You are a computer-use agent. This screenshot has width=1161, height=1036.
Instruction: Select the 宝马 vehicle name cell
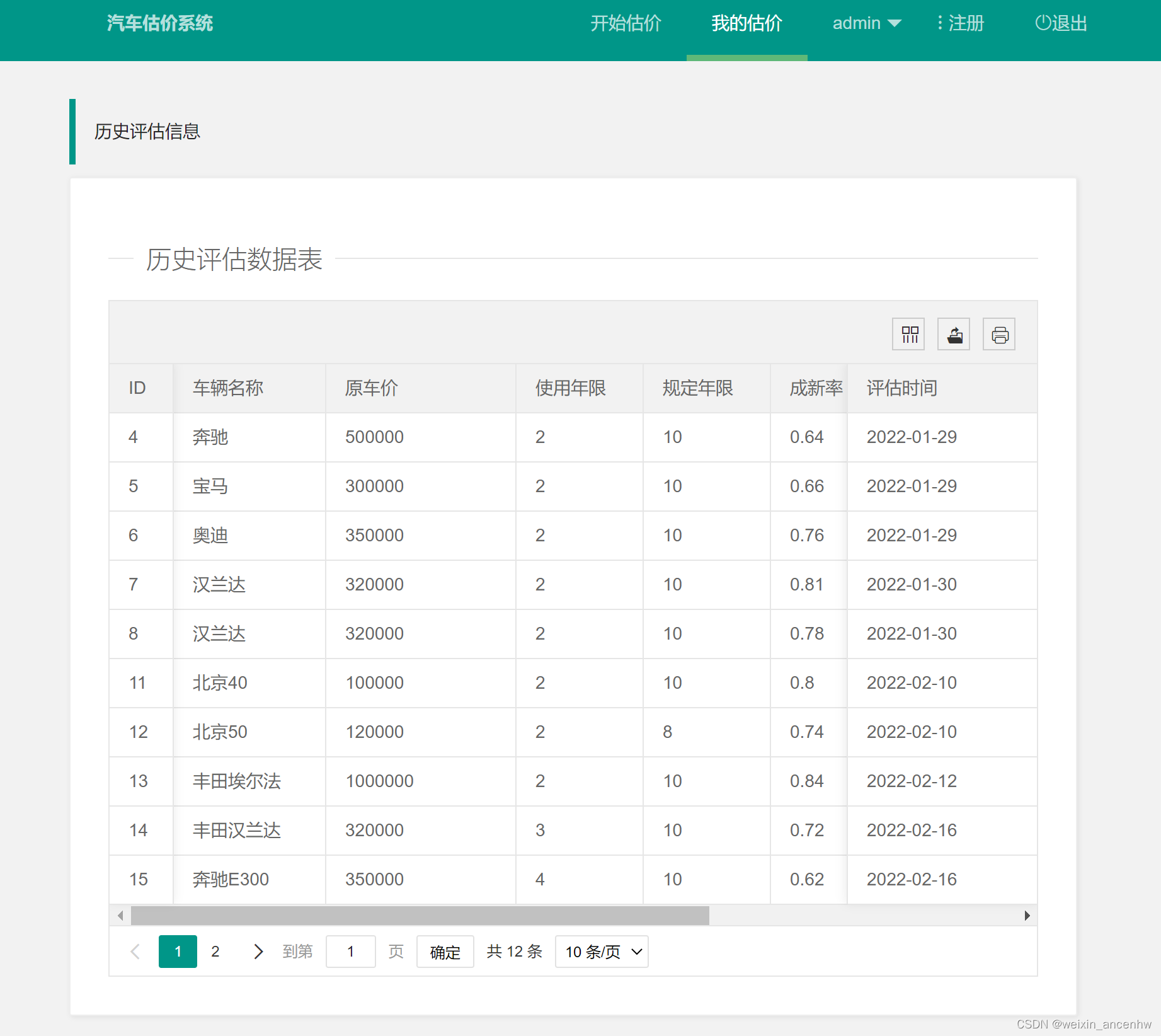(249, 486)
